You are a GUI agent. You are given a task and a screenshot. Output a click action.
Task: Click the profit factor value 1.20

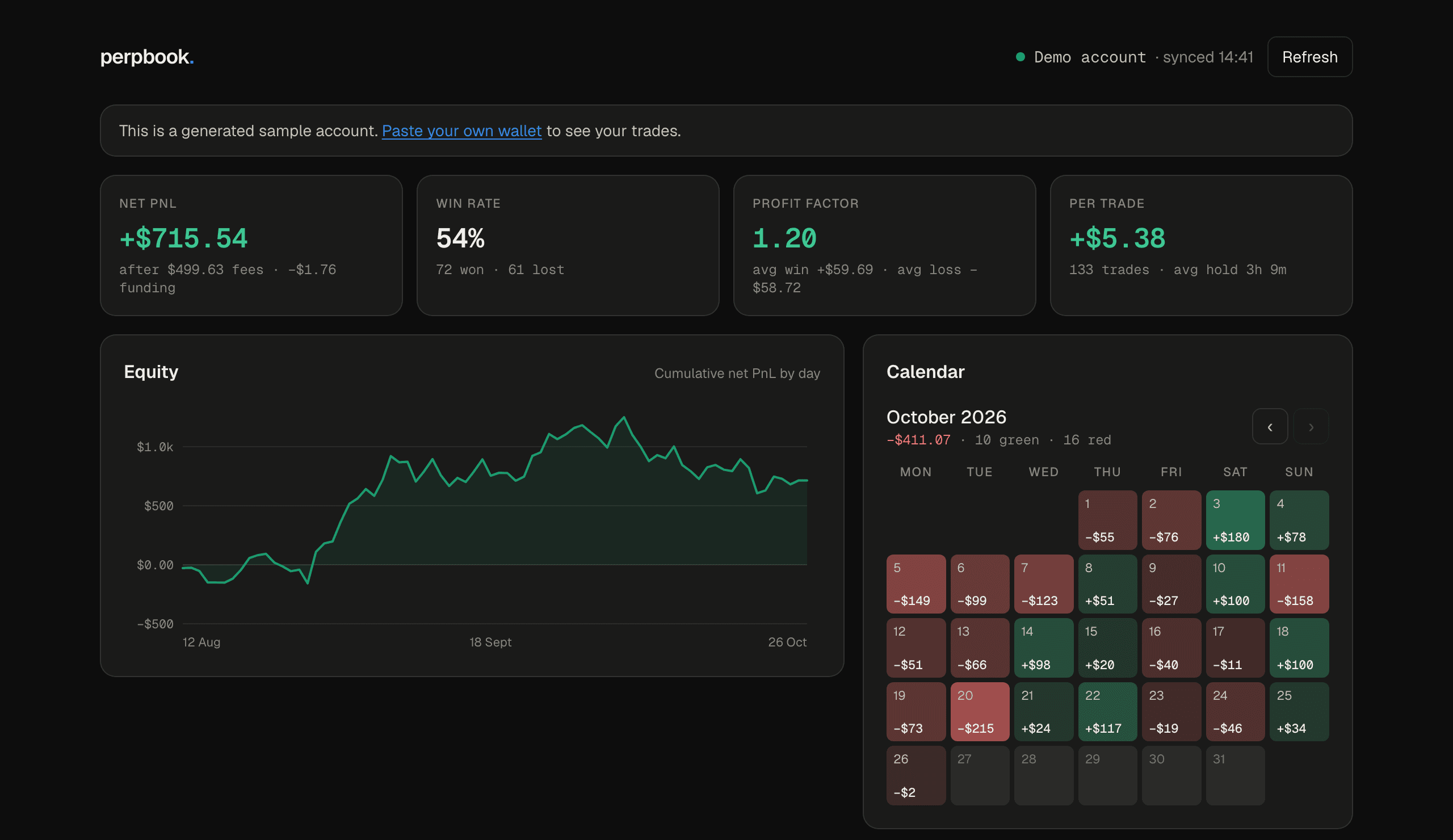(785, 238)
